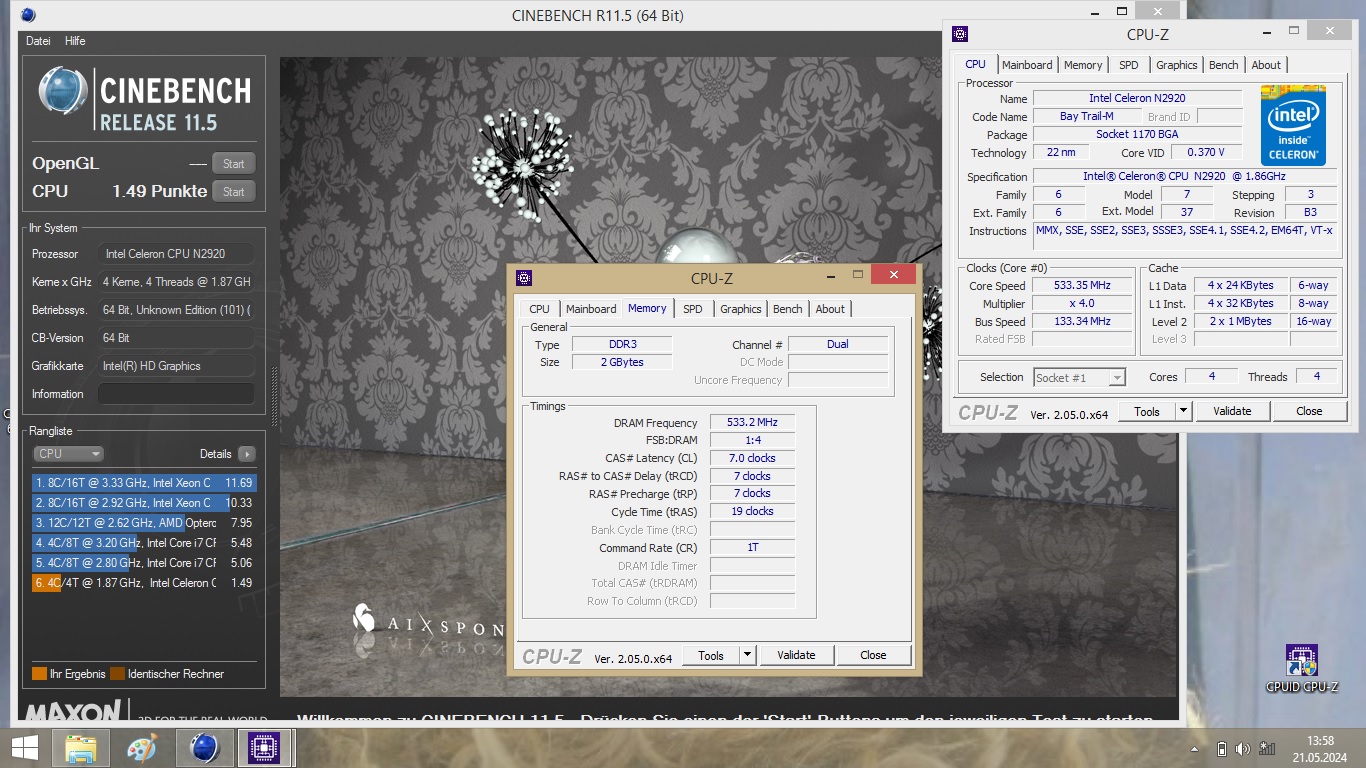Image resolution: width=1366 pixels, height=768 pixels.
Task: Open Graphics tab in right CPU-Z window
Action: [x=1177, y=65]
